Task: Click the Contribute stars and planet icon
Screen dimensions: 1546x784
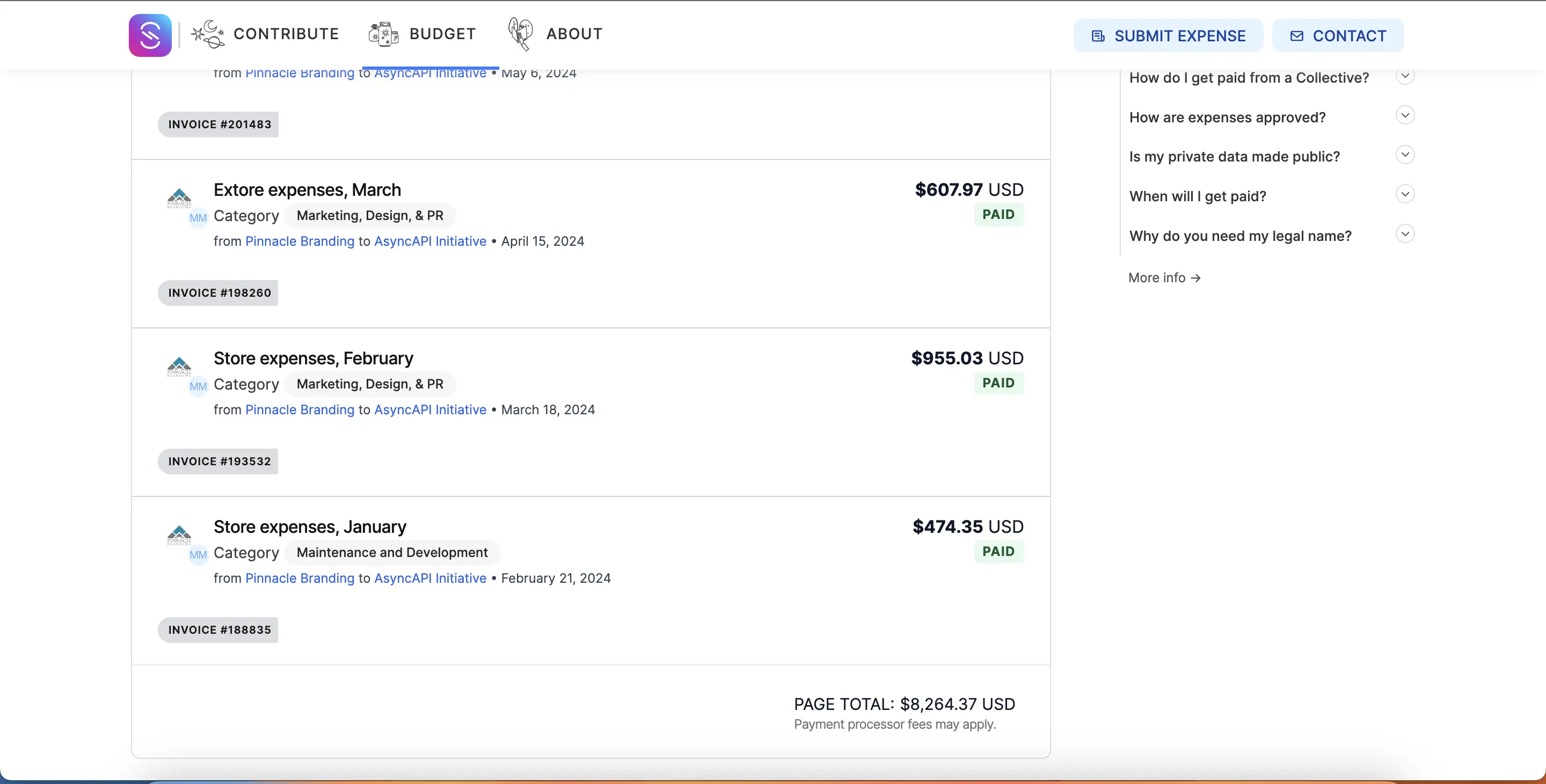Action: pos(208,34)
